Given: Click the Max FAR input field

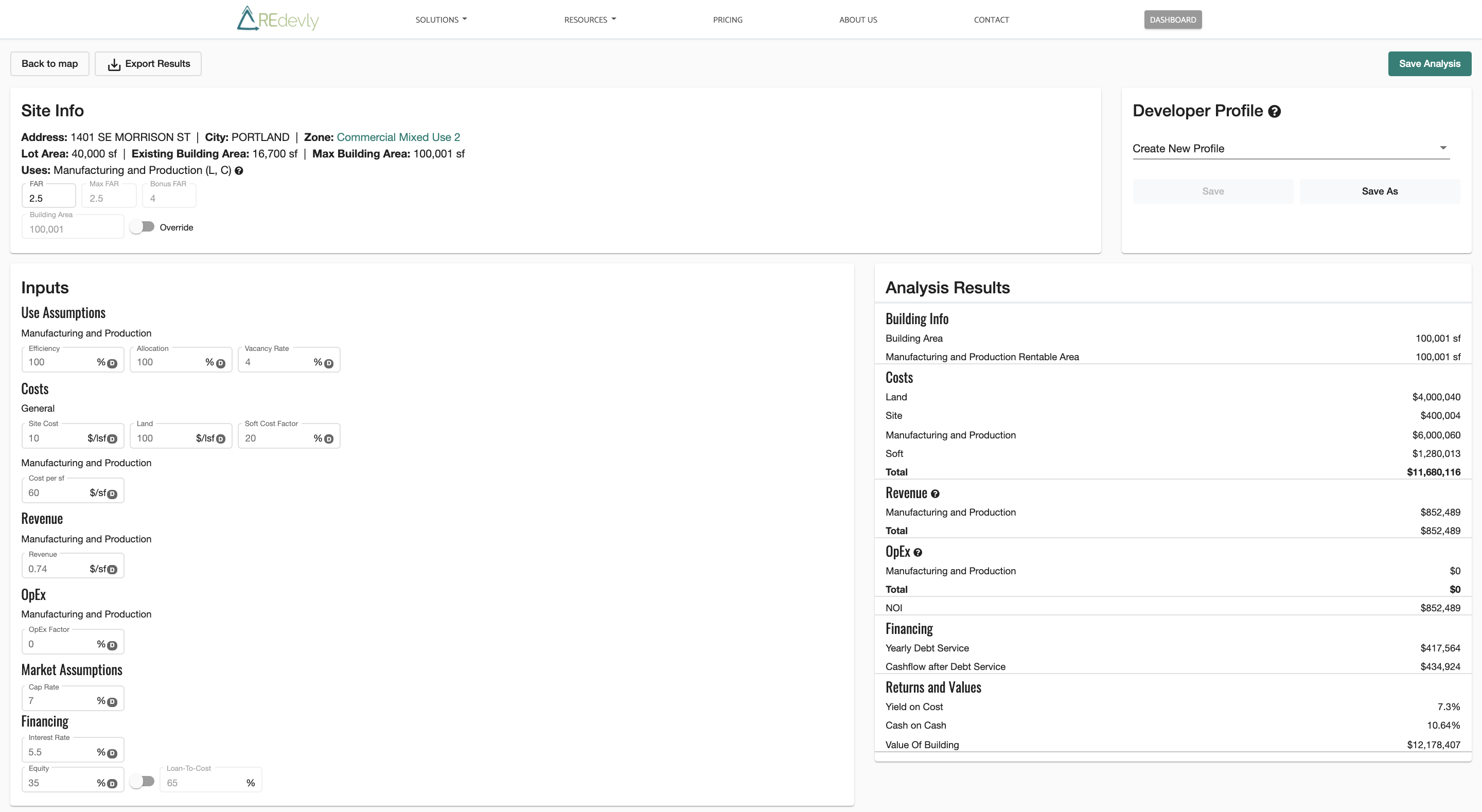Looking at the screenshot, I should [109, 196].
